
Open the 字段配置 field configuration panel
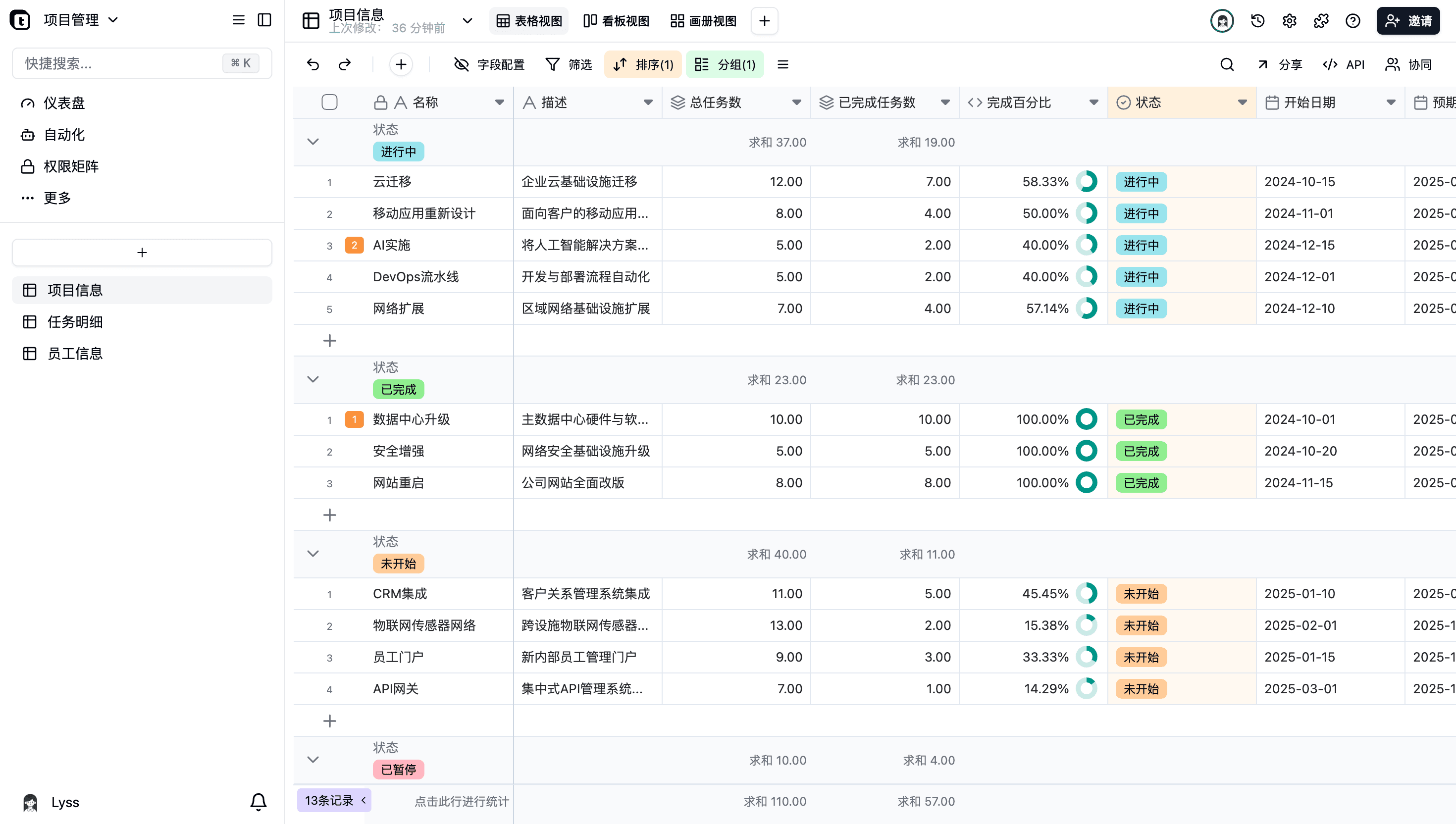point(489,64)
